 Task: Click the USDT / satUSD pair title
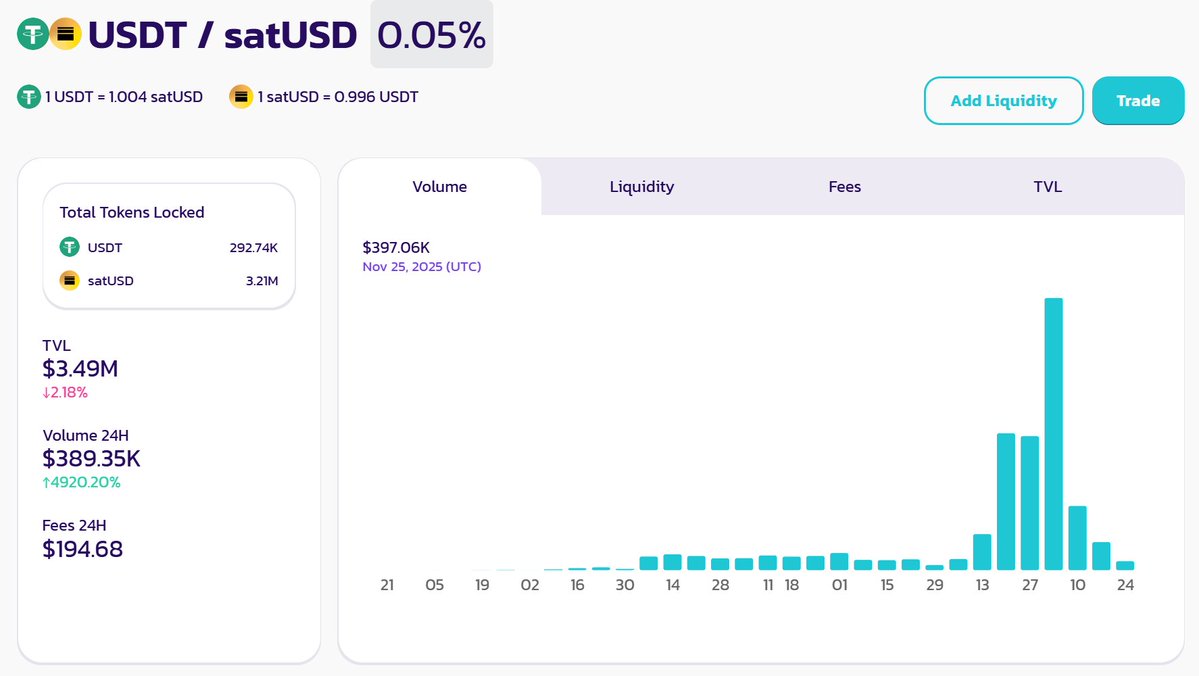click(223, 35)
